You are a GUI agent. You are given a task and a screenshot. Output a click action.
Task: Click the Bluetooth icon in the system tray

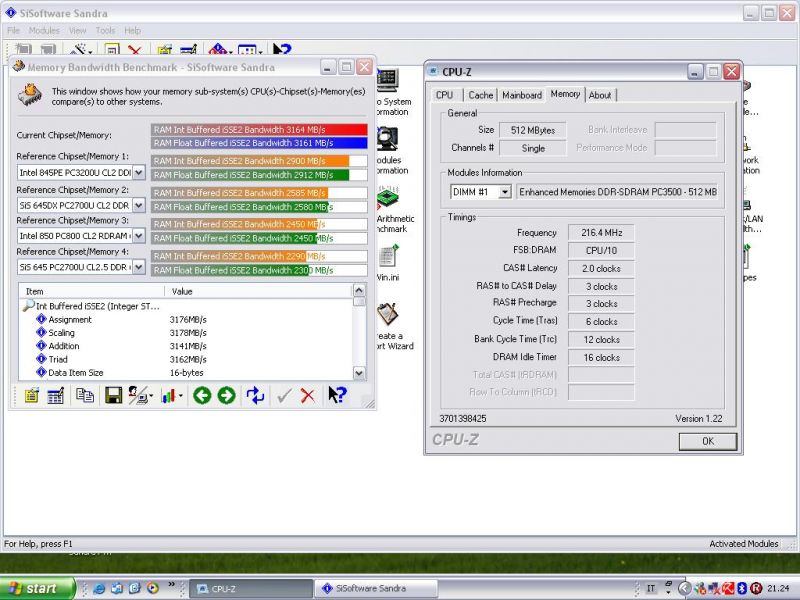(x=743, y=588)
